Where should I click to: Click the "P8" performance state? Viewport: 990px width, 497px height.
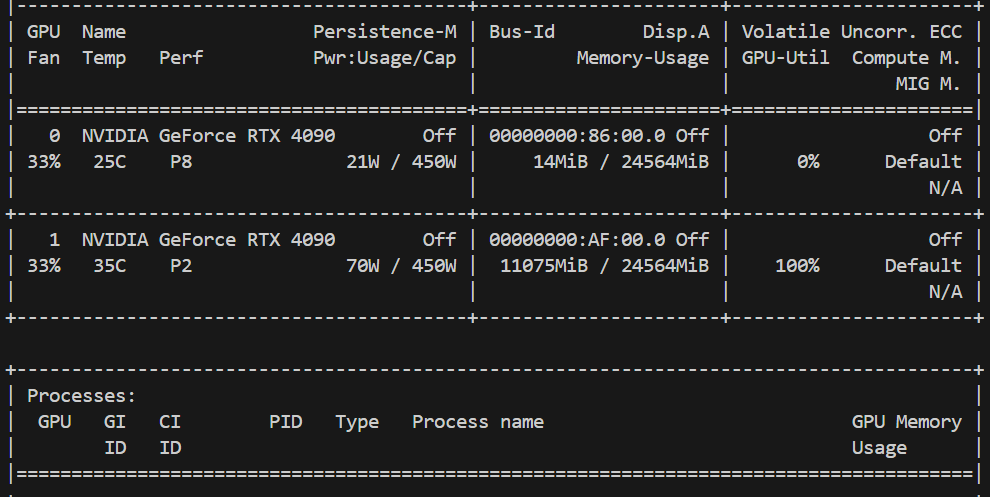(x=181, y=162)
